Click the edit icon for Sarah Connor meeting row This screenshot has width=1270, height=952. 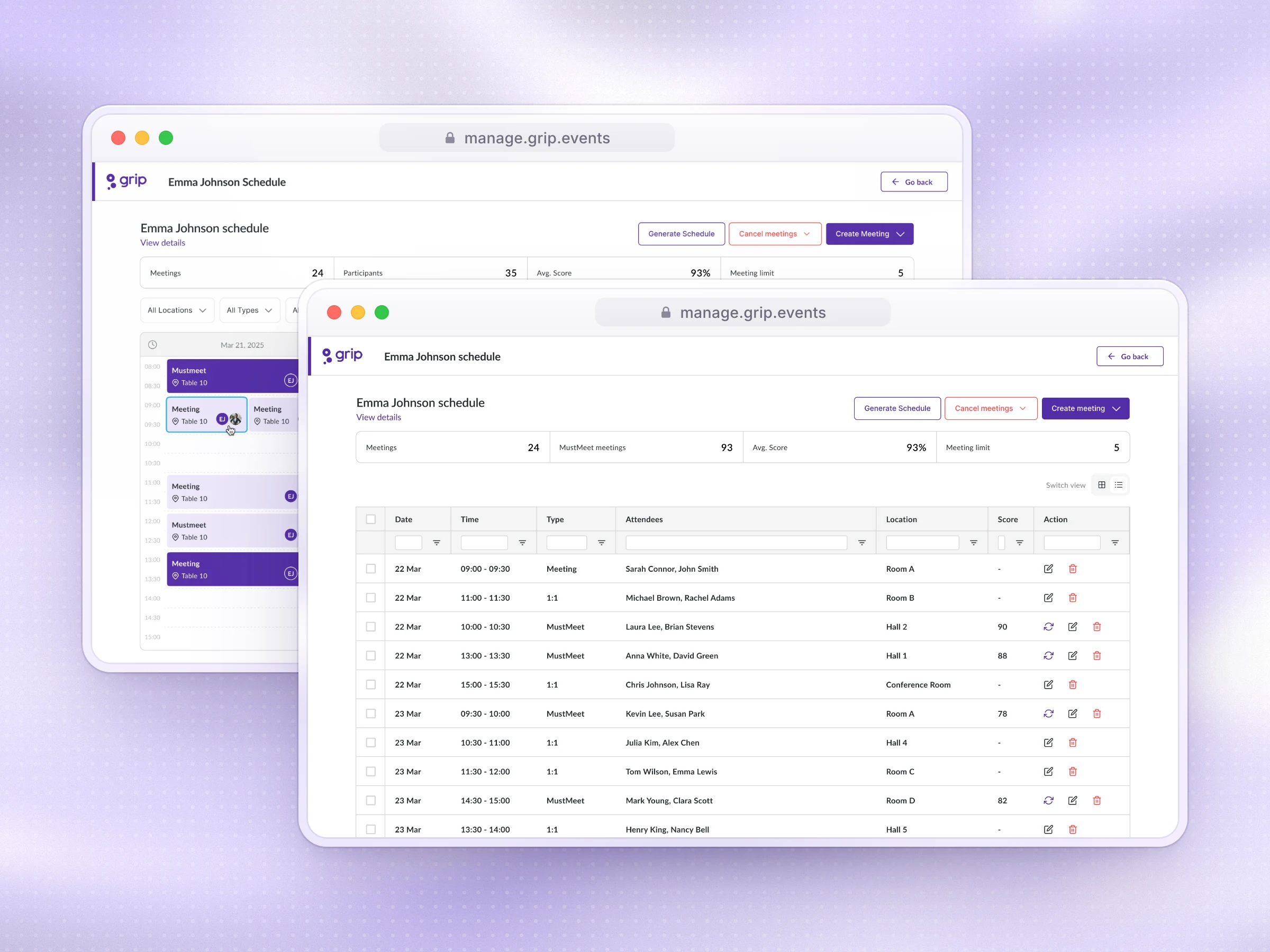(1048, 569)
